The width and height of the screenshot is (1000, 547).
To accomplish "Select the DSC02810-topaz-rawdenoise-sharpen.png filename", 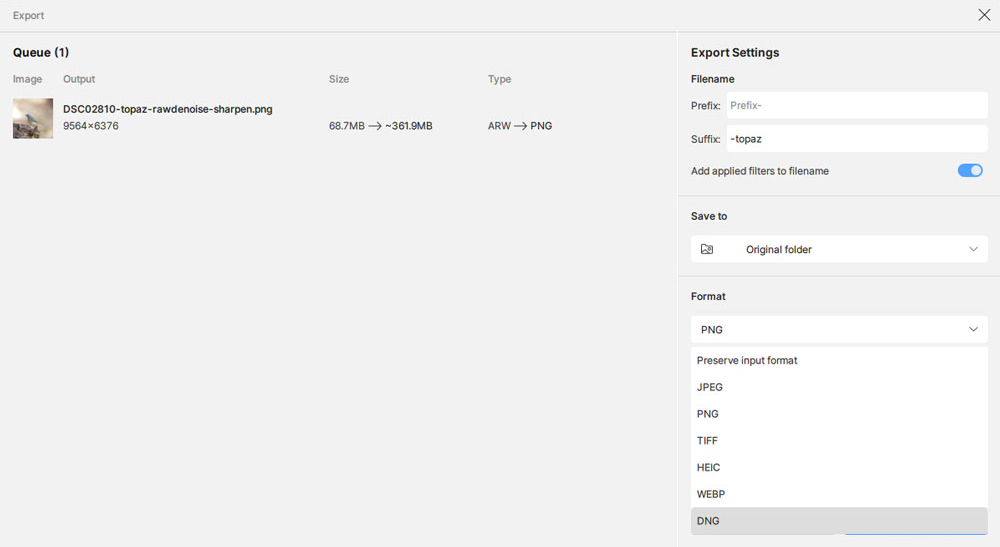I will (x=168, y=109).
